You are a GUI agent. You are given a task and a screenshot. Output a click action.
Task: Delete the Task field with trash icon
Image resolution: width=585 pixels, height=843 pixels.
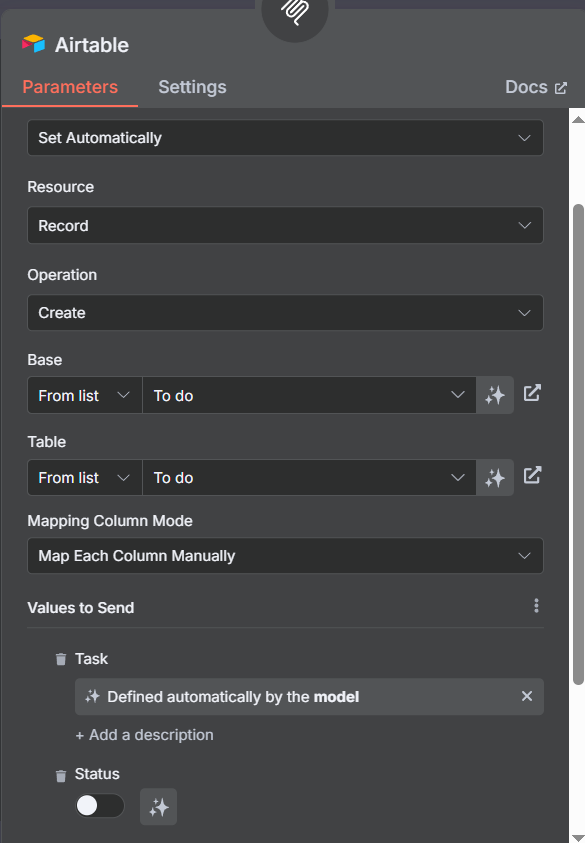coord(61,659)
